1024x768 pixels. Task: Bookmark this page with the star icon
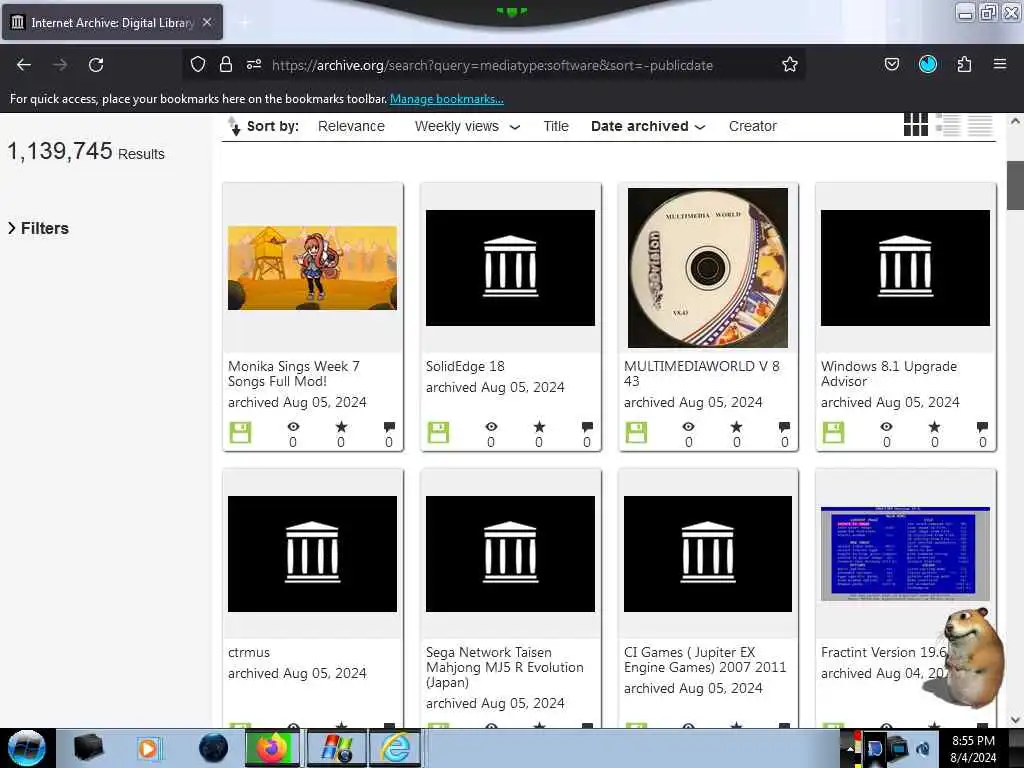[790, 64]
